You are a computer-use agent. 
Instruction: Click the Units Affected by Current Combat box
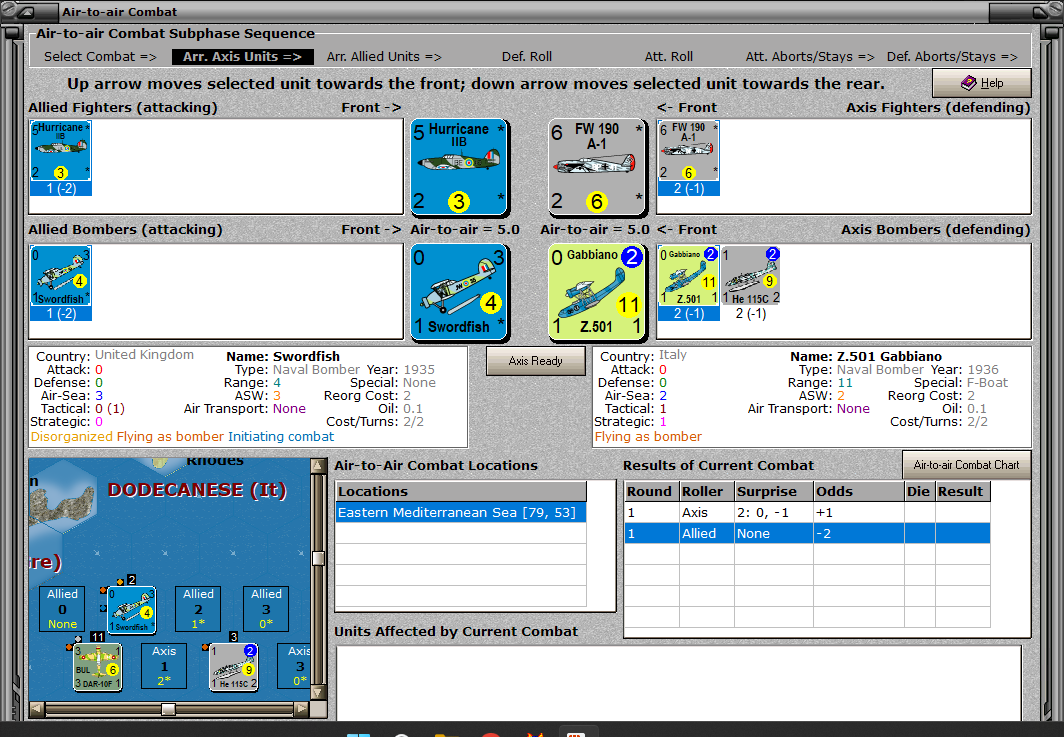(x=679, y=683)
